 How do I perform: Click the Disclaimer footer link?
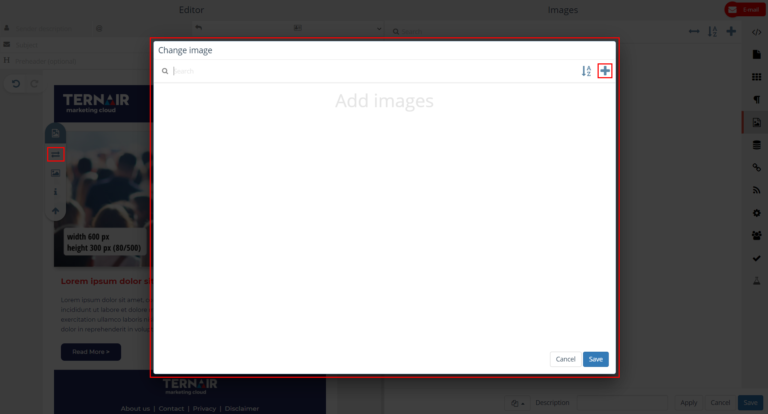[242, 409]
